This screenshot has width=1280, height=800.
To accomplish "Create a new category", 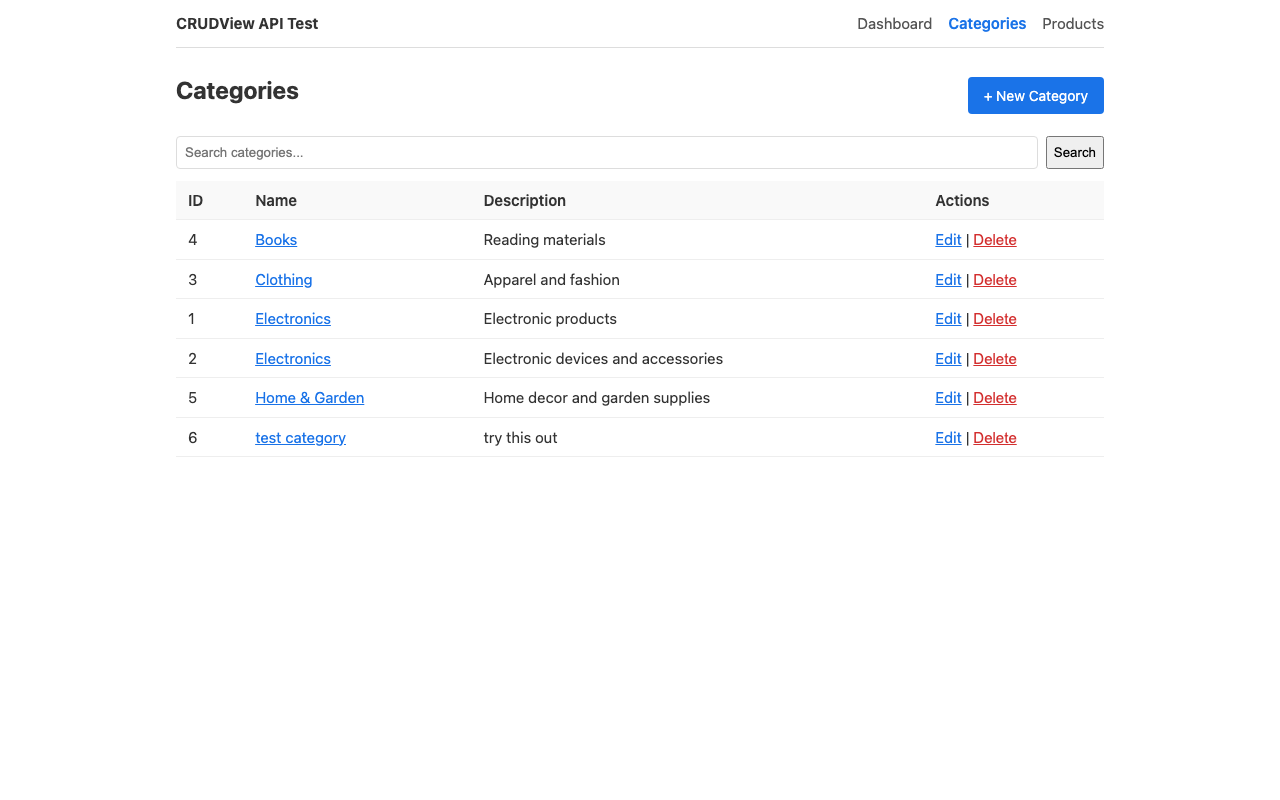I will (1035, 95).
